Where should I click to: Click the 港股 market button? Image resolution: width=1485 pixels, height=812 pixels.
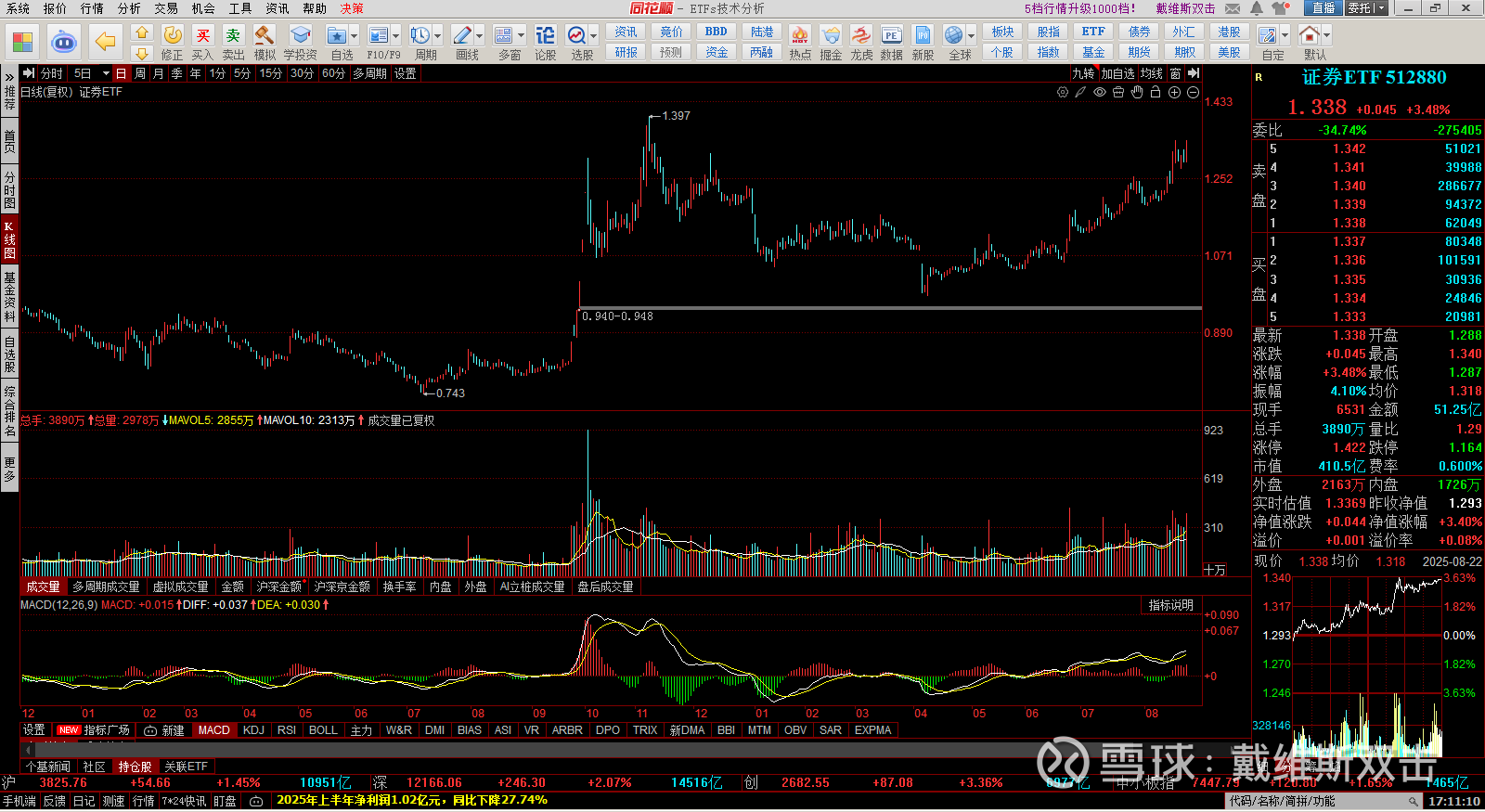point(1230,32)
